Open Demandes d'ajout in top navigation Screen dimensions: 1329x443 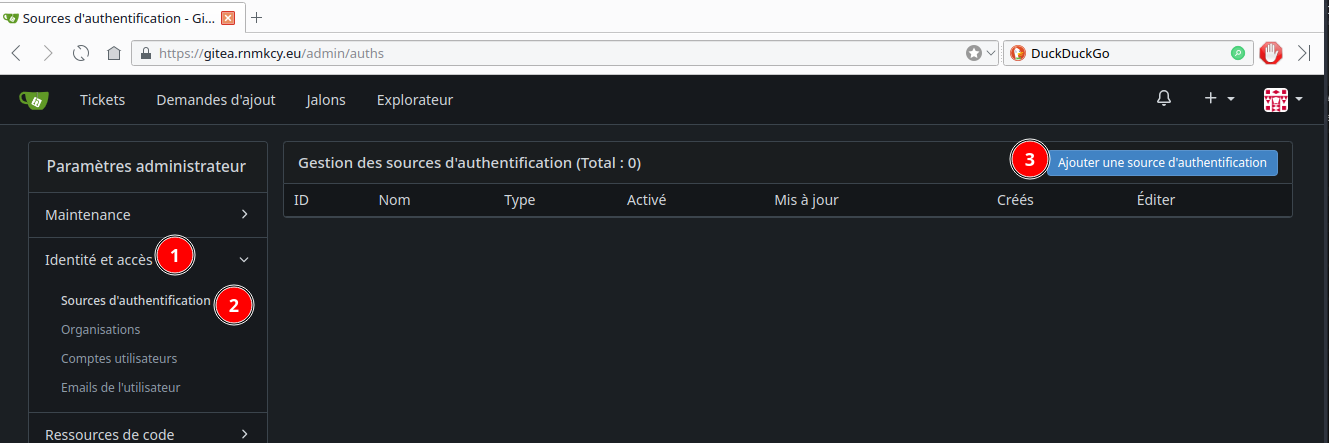[x=216, y=99]
